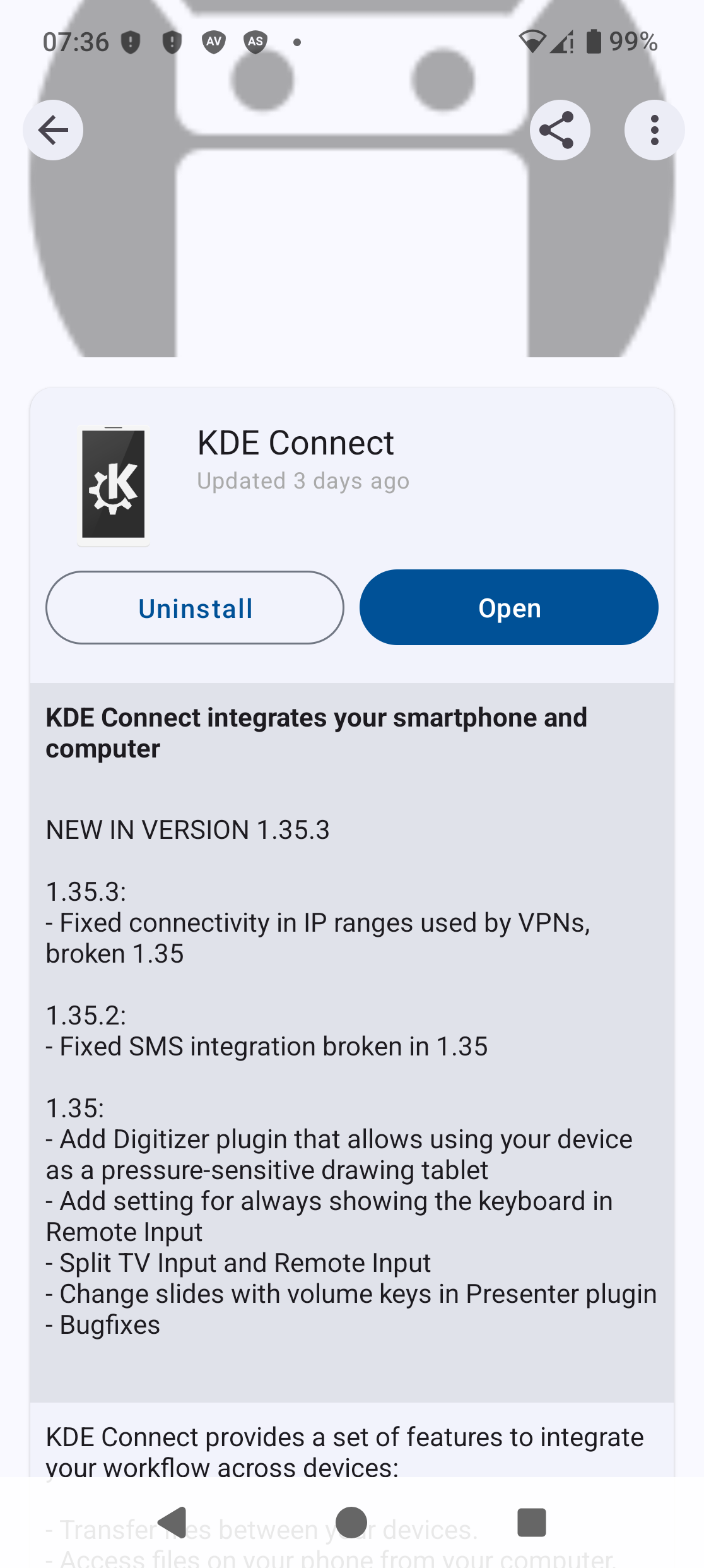Tap the "Updated 3 days ago" label
Screen dimensions: 704x1568
[303, 481]
